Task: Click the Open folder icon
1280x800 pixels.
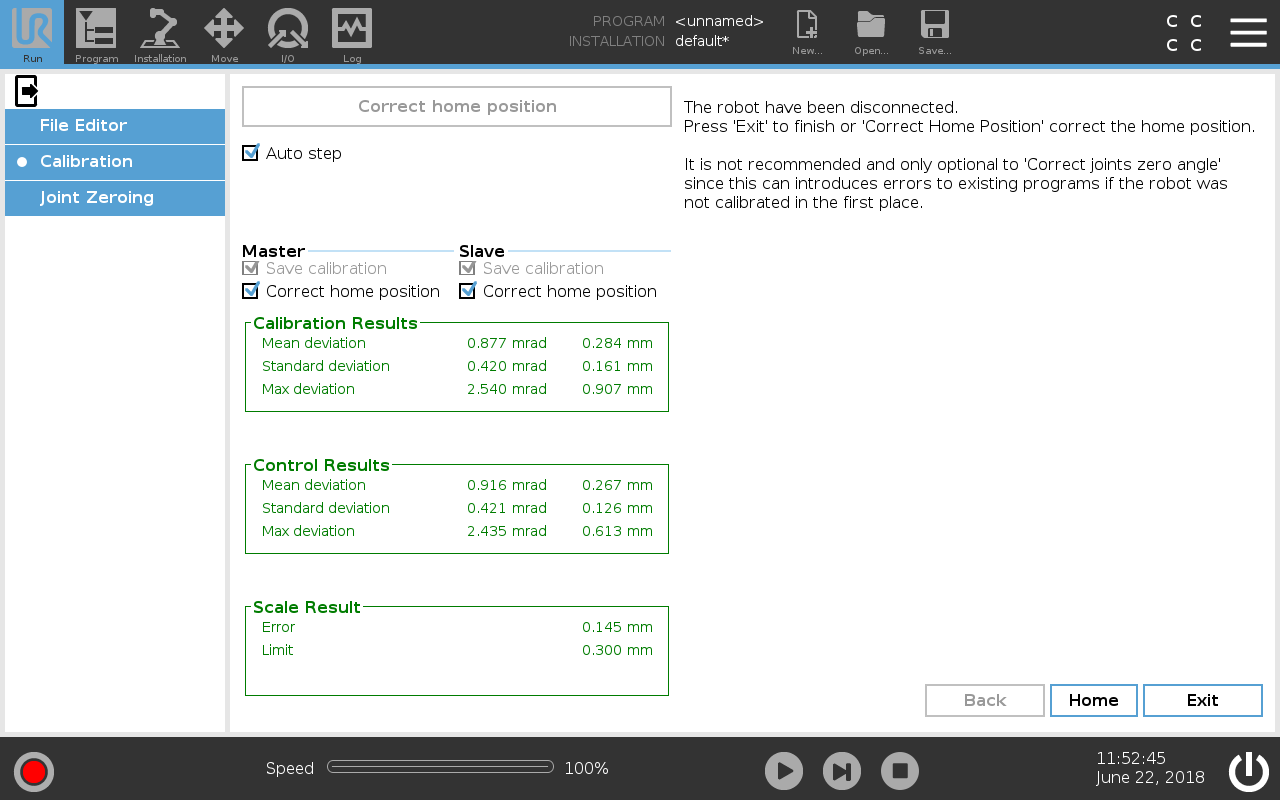Action: pyautogui.click(x=871, y=30)
